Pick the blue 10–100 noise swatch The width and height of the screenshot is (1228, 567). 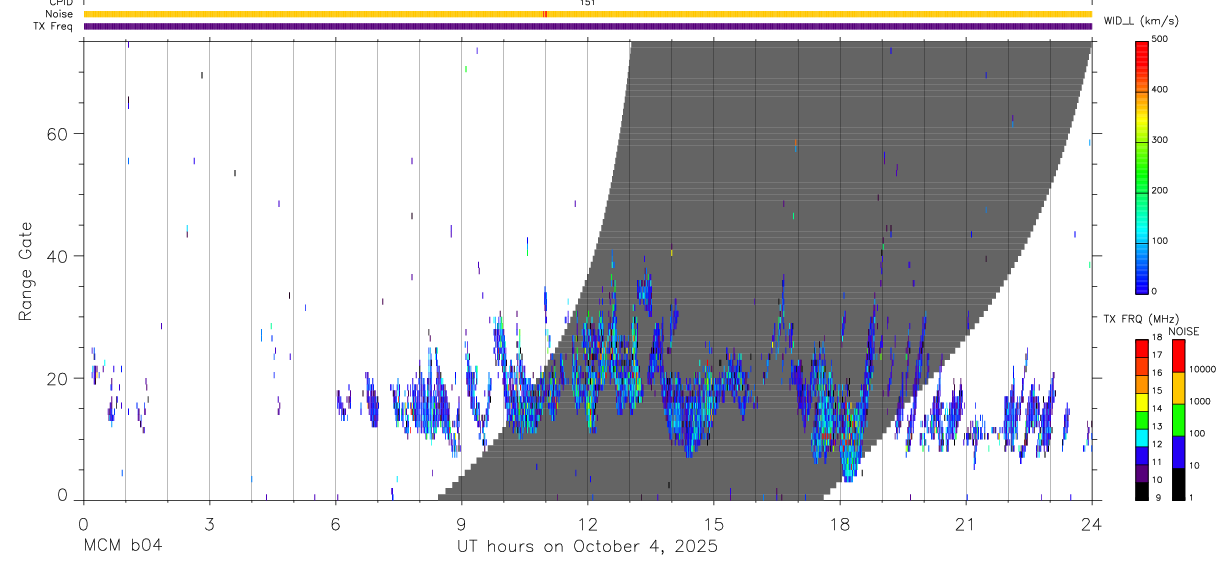1178,452
